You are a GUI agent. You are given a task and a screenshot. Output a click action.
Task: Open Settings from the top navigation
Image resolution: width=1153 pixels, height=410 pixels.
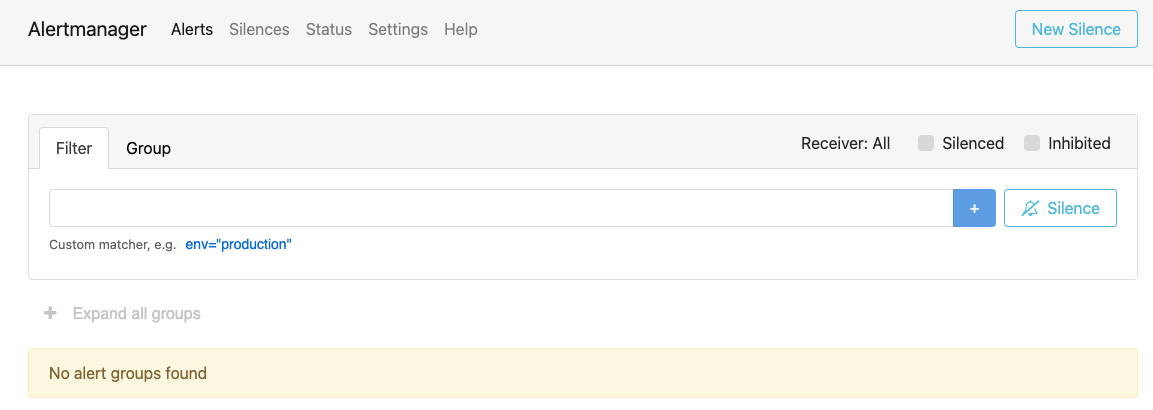398,29
